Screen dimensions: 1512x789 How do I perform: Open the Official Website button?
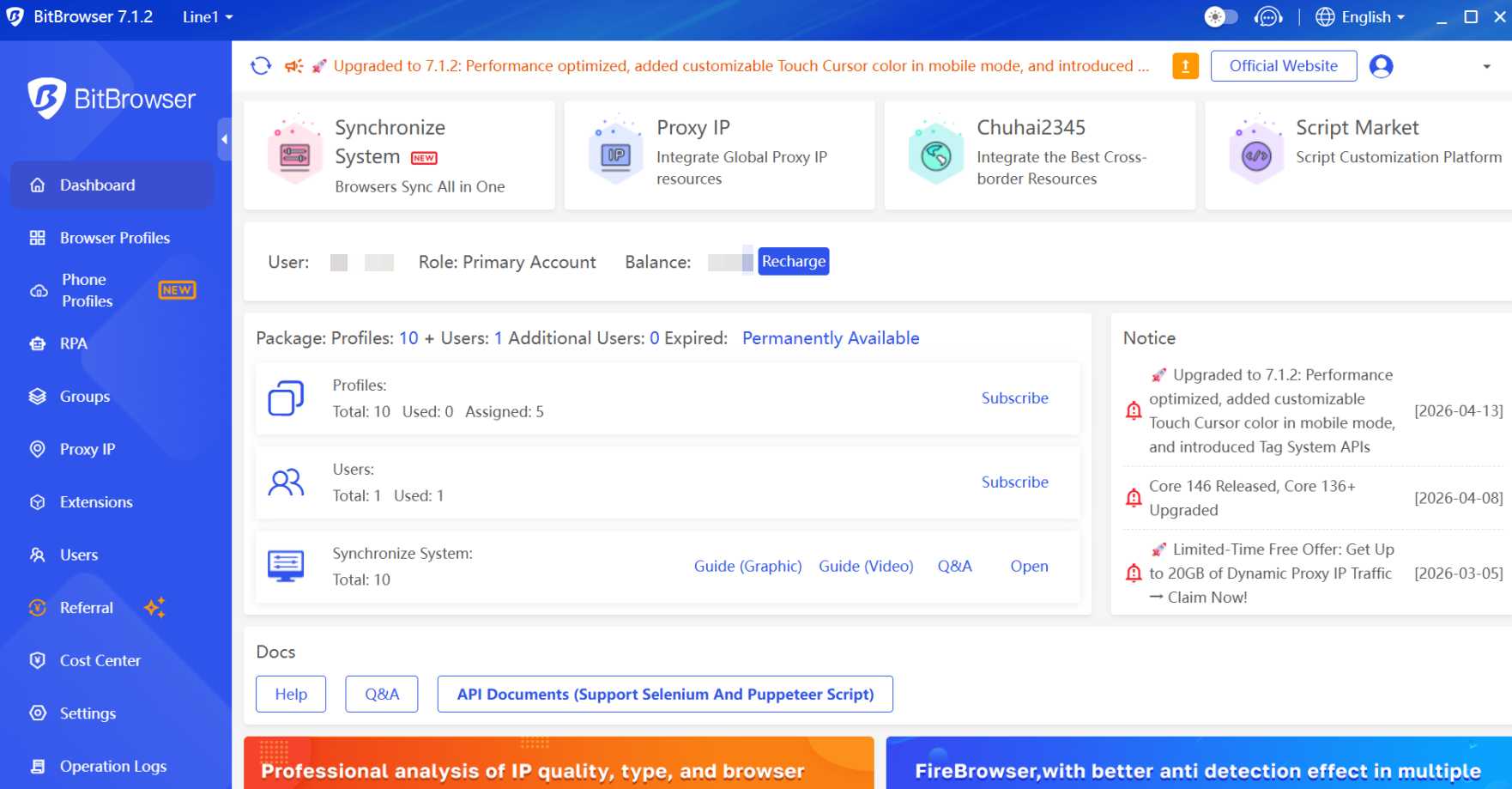[x=1283, y=66]
